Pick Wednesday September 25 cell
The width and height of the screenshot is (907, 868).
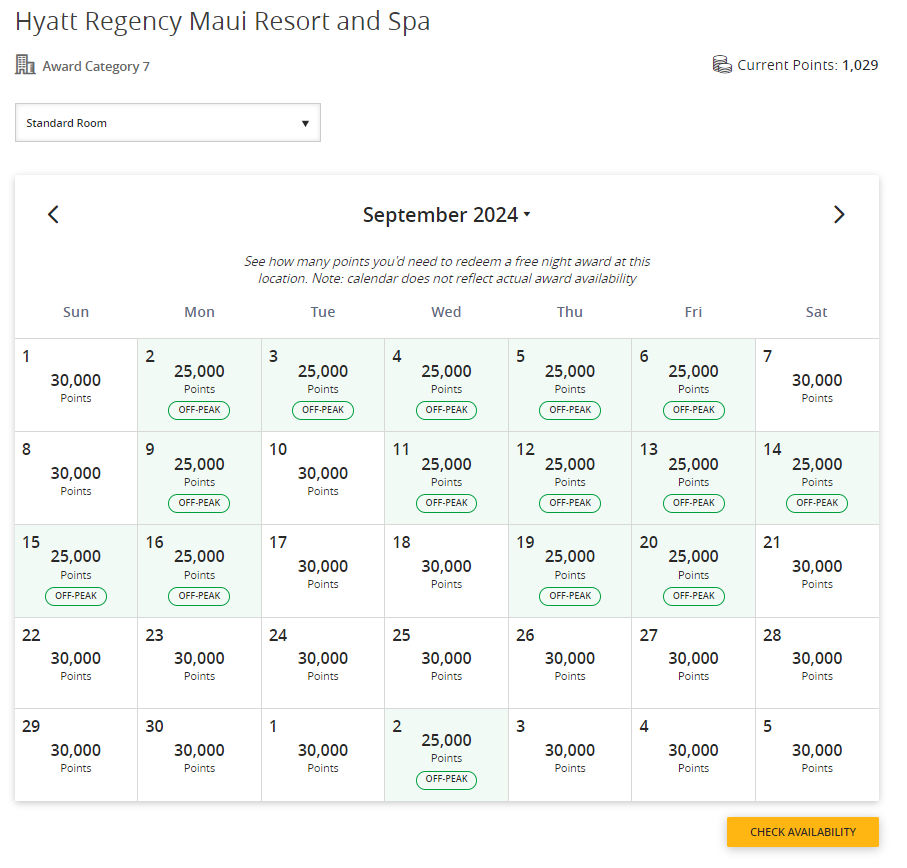447,663
